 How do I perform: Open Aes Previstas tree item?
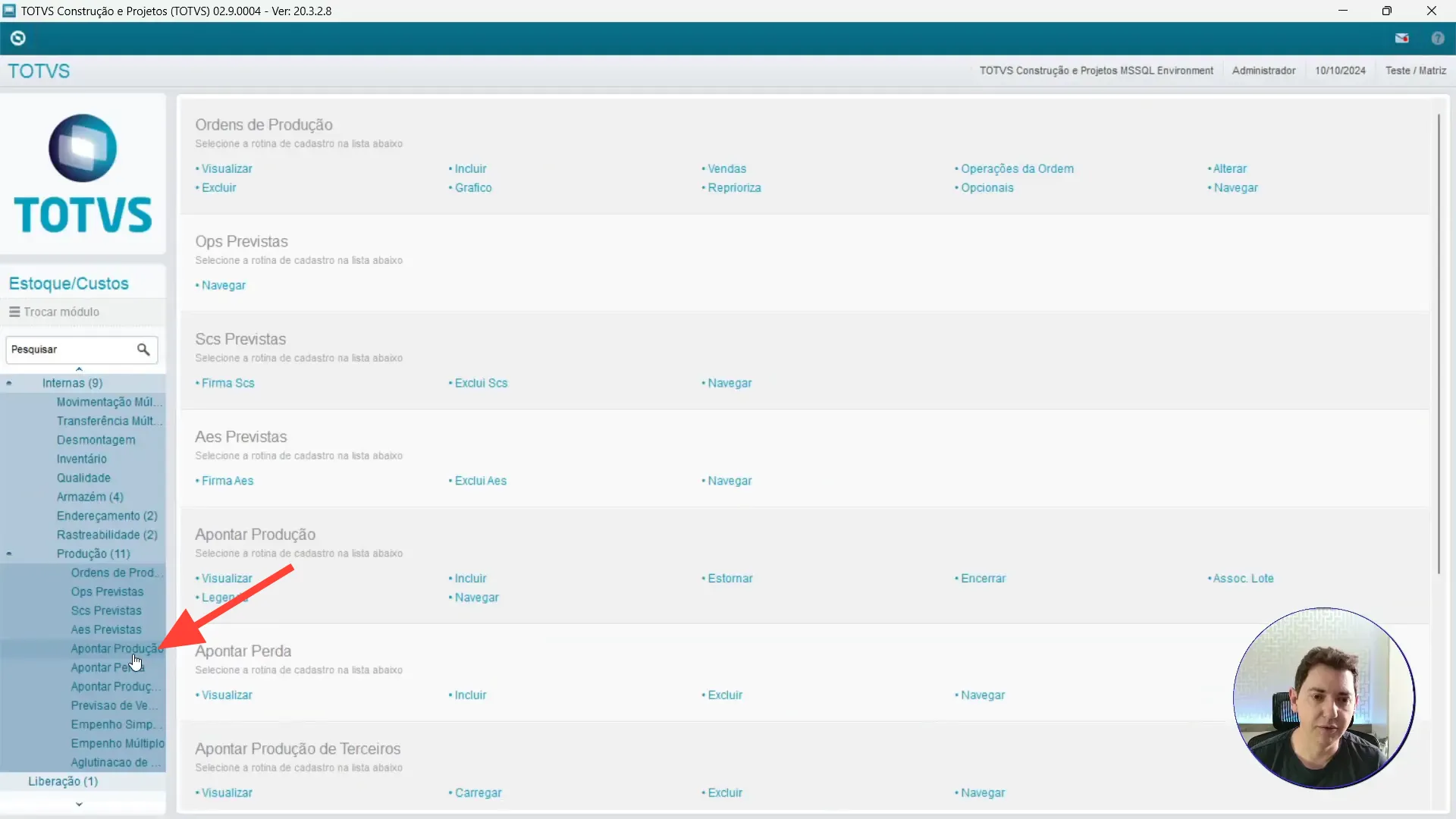pyautogui.click(x=106, y=629)
